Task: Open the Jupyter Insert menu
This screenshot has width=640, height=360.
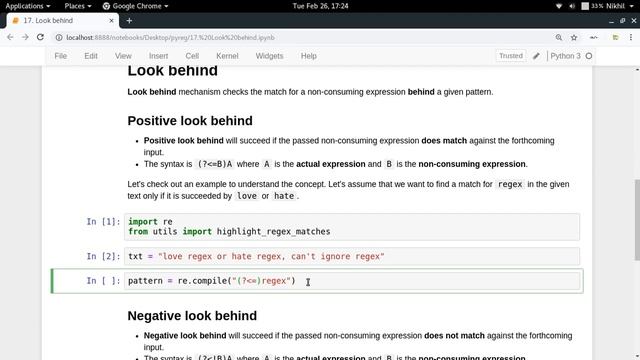Action: (158, 56)
